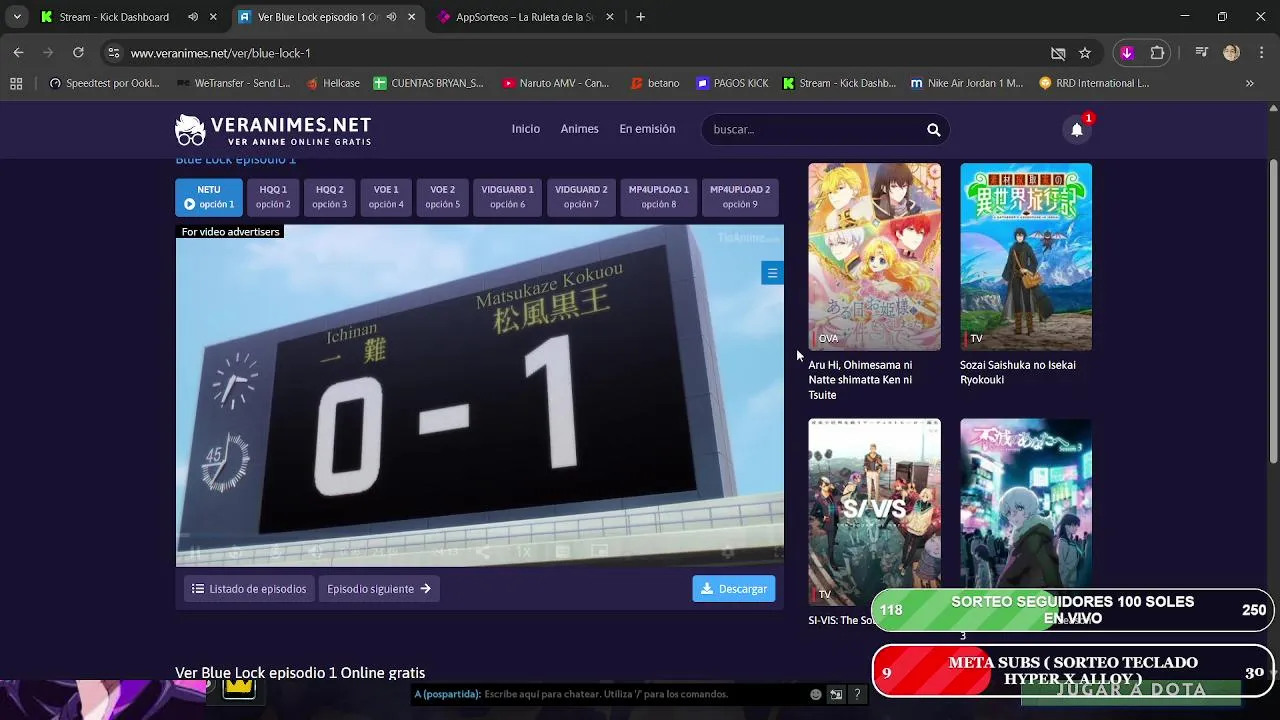Open Speedtest por Ookla bookmark

point(104,83)
